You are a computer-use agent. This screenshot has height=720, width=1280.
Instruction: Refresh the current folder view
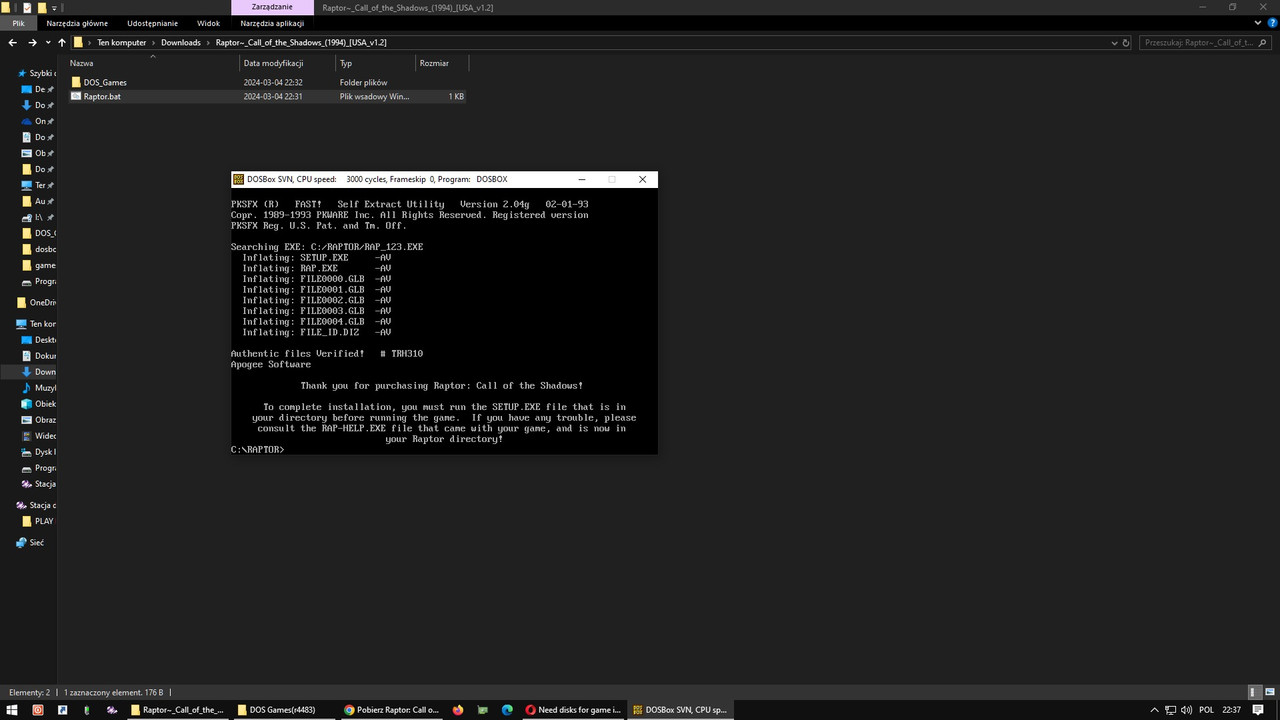point(1126,43)
